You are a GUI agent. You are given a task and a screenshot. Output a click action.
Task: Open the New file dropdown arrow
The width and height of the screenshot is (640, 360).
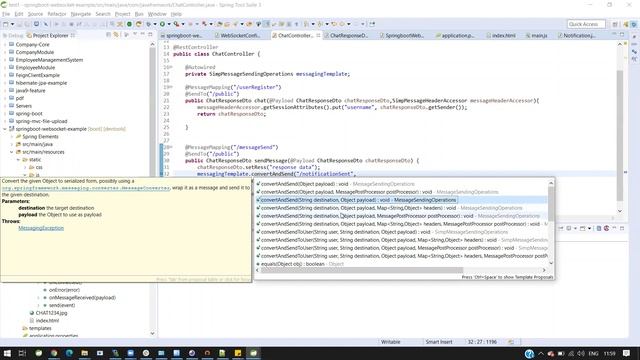(x=12, y=24)
